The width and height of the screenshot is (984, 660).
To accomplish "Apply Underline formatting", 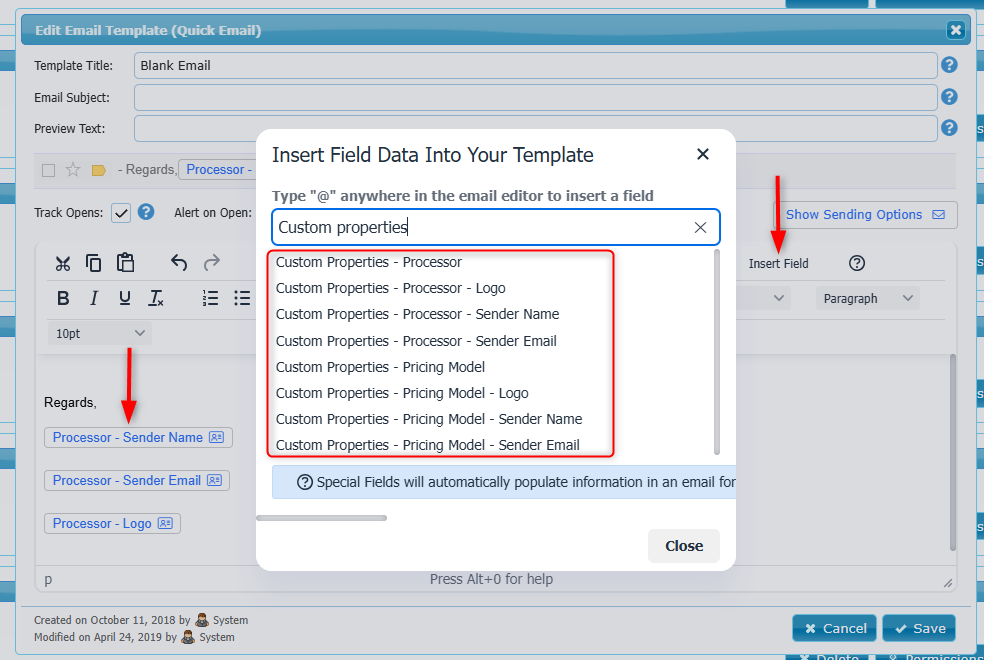I will click(x=125, y=298).
